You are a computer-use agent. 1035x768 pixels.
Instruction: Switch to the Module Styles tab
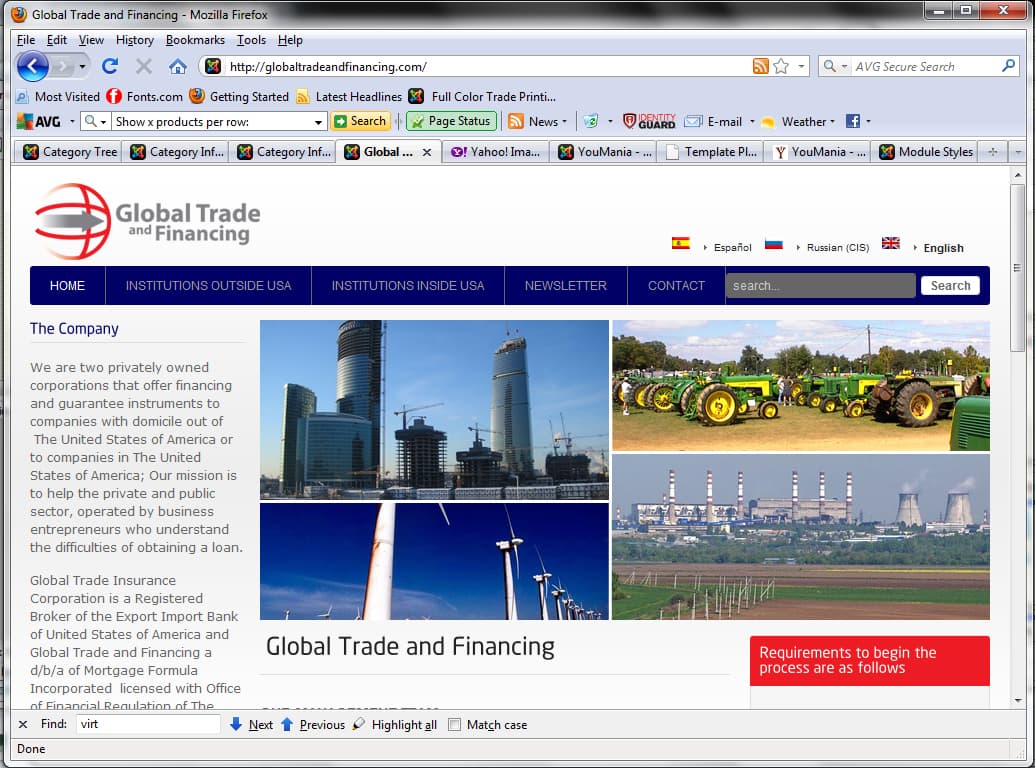tap(924, 152)
